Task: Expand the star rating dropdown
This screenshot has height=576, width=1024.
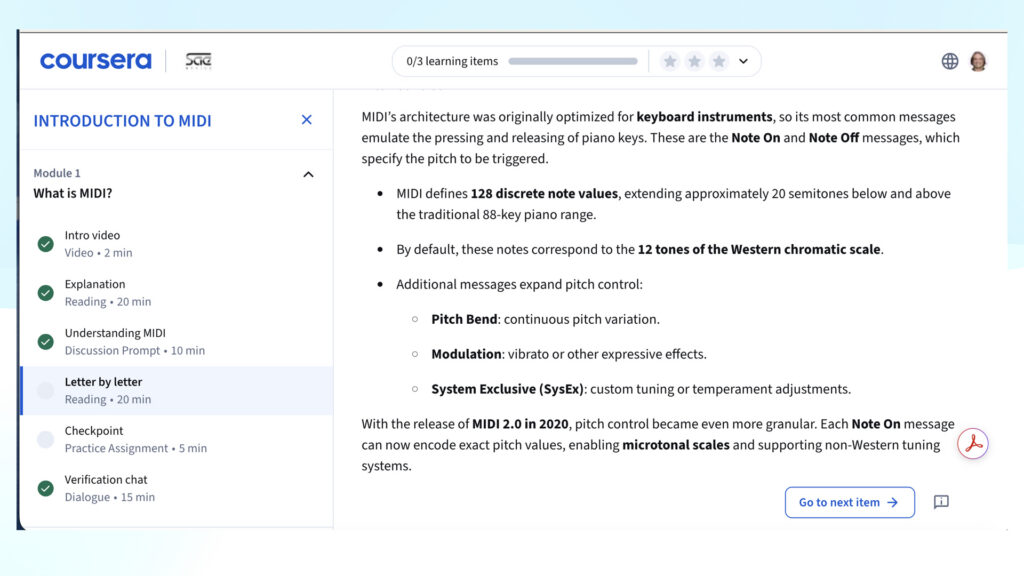Action: 742,60
